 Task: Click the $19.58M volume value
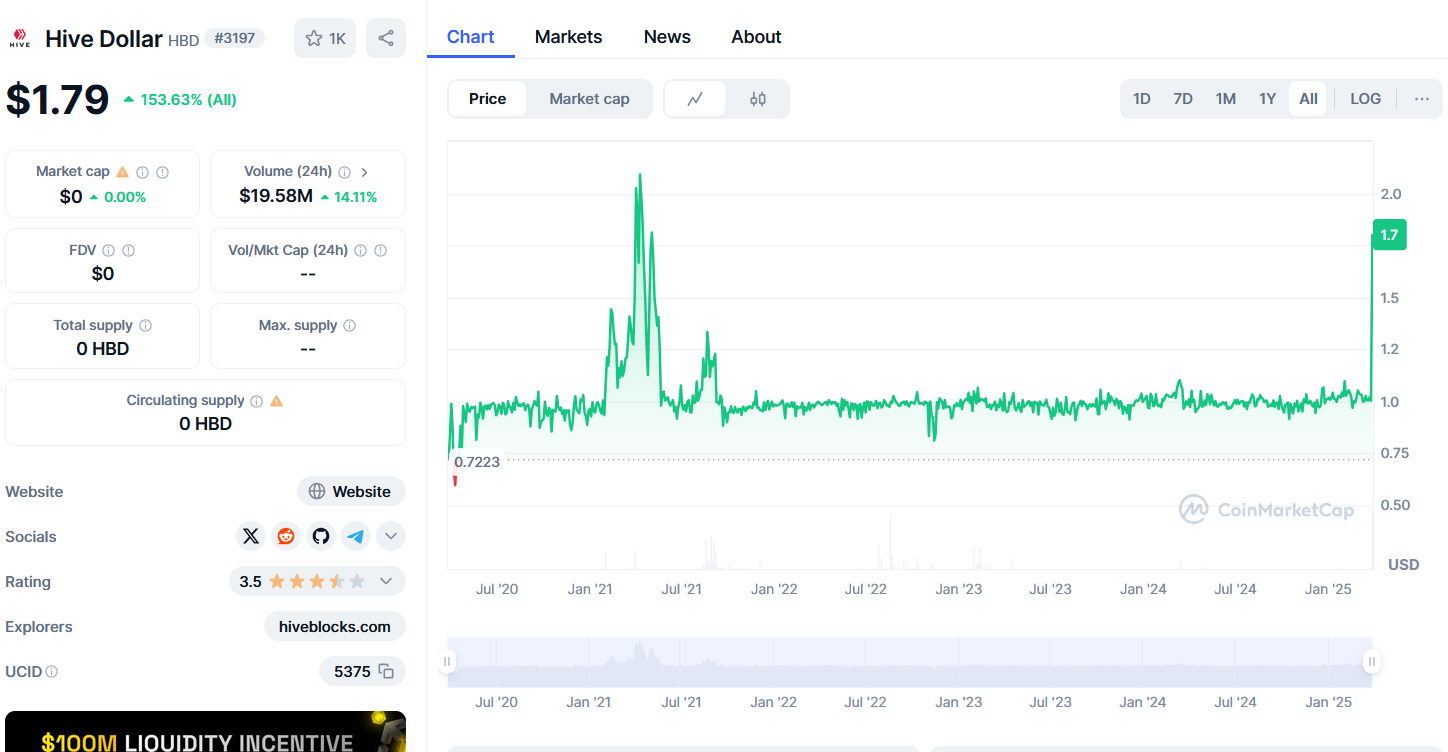coord(276,196)
